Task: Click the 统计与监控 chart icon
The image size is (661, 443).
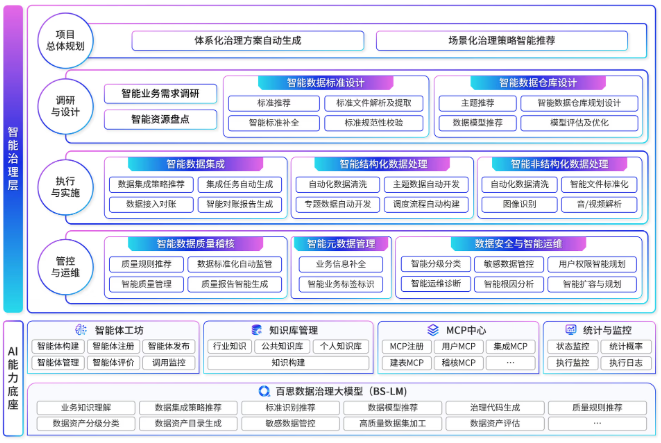Action: point(571,330)
